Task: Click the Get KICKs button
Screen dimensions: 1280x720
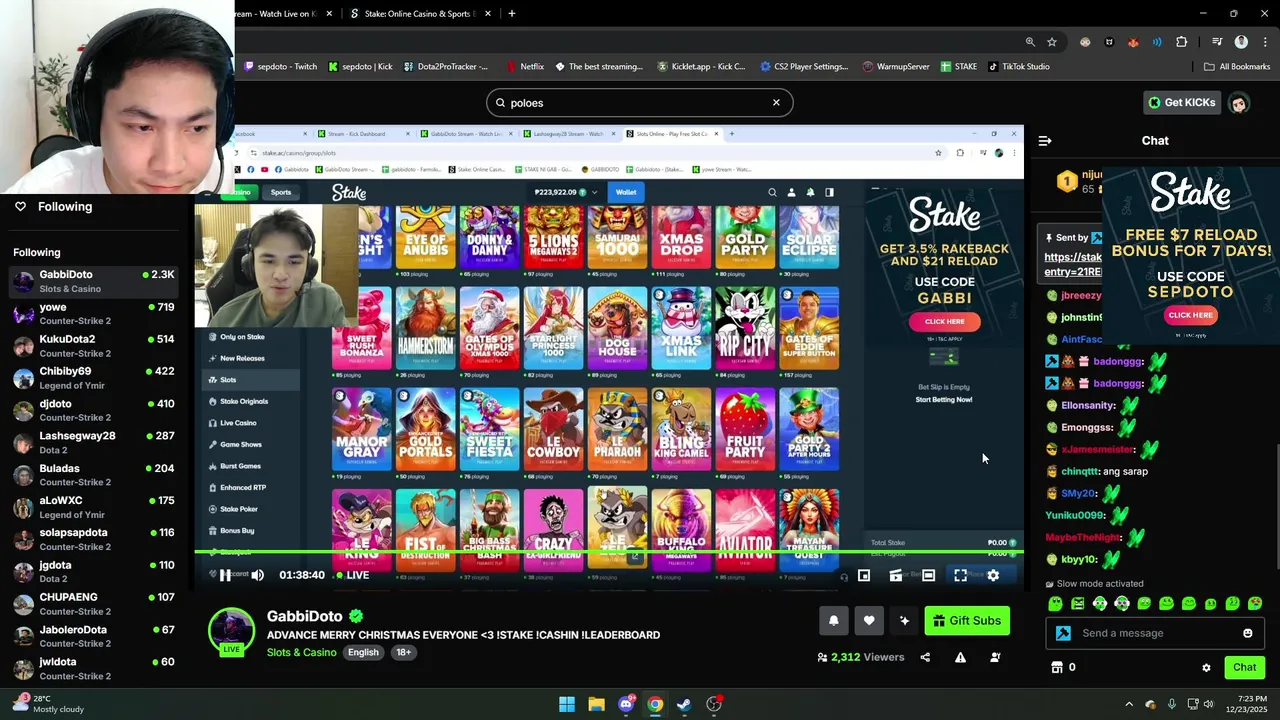Action: click(1182, 102)
